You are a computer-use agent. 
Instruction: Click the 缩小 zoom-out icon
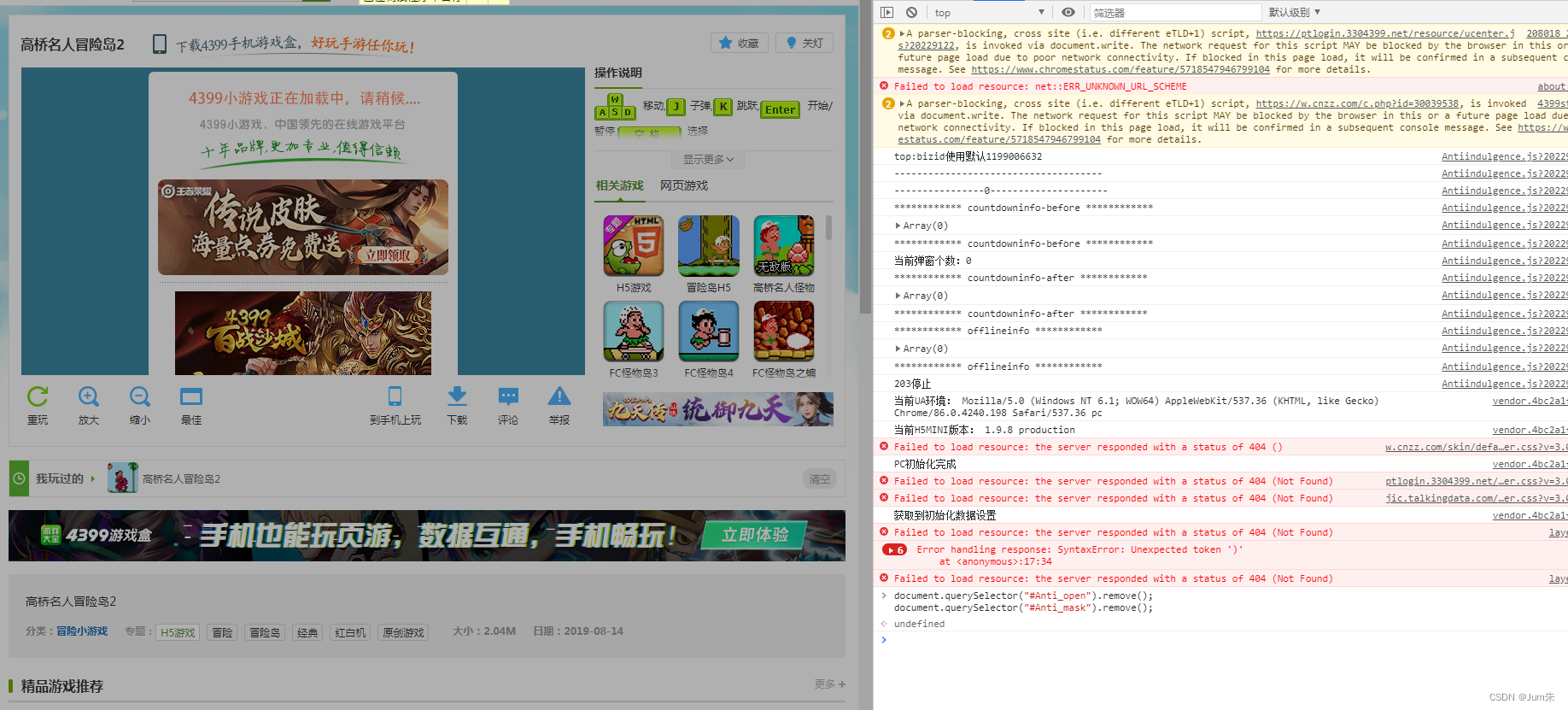(140, 396)
